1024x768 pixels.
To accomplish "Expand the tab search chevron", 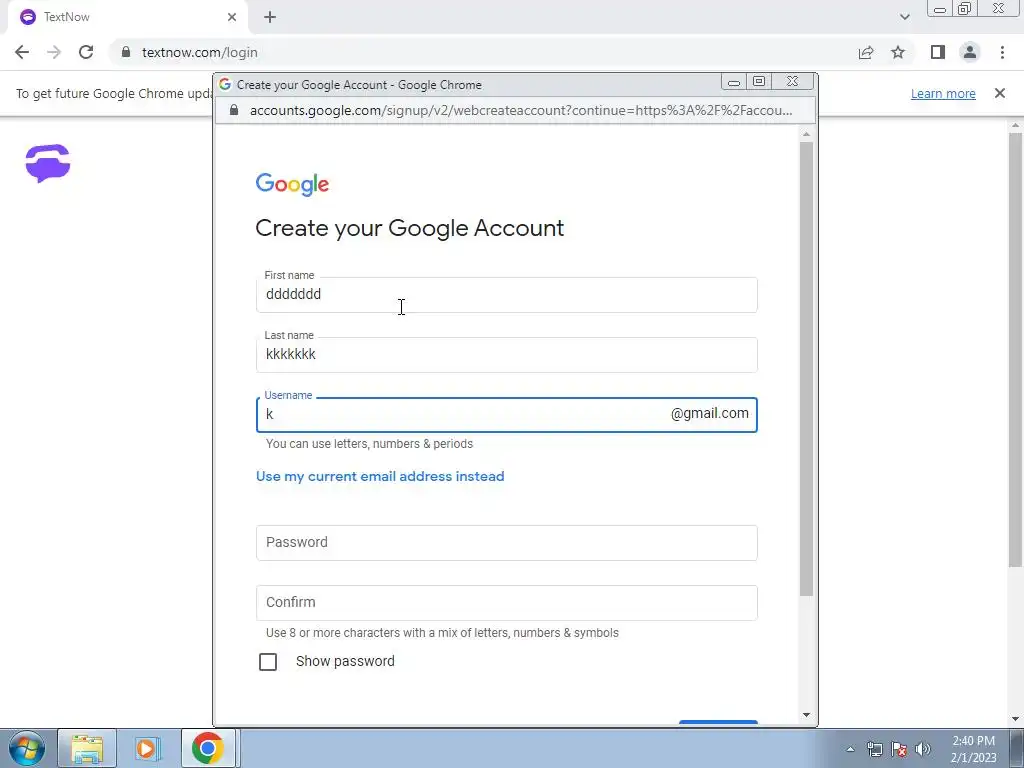I will click(904, 17).
